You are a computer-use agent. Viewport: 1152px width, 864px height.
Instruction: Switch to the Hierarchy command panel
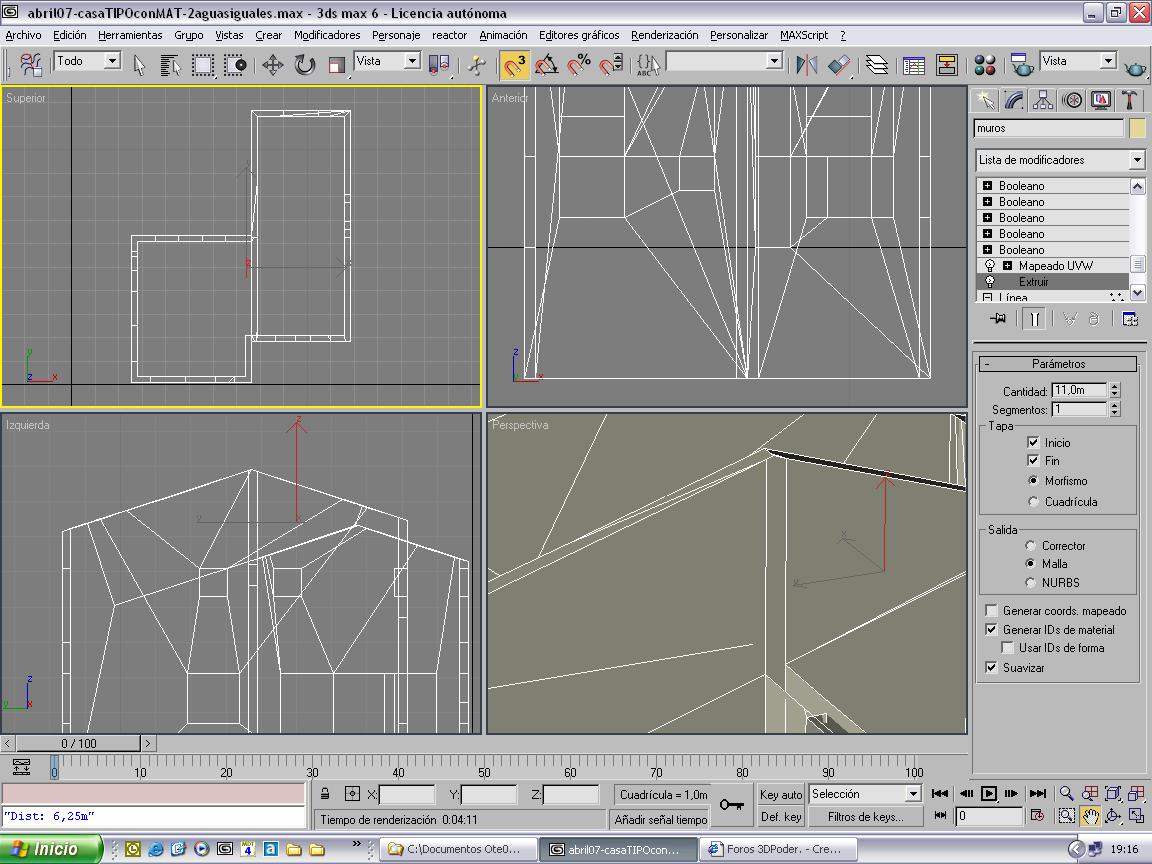tap(1043, 100)
